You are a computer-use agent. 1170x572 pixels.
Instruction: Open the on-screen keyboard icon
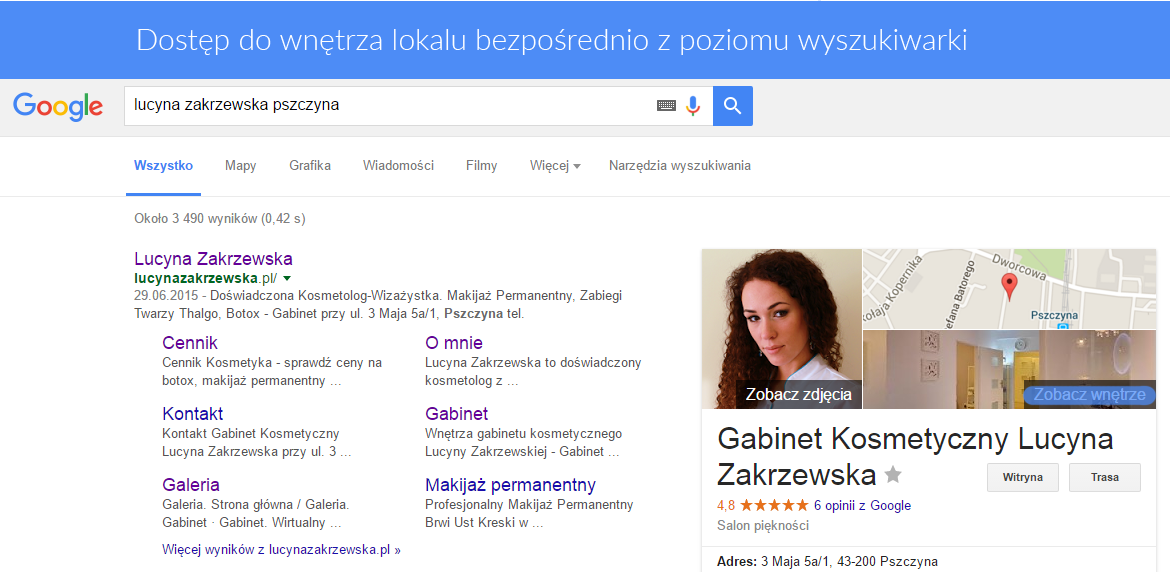[666, 106]
